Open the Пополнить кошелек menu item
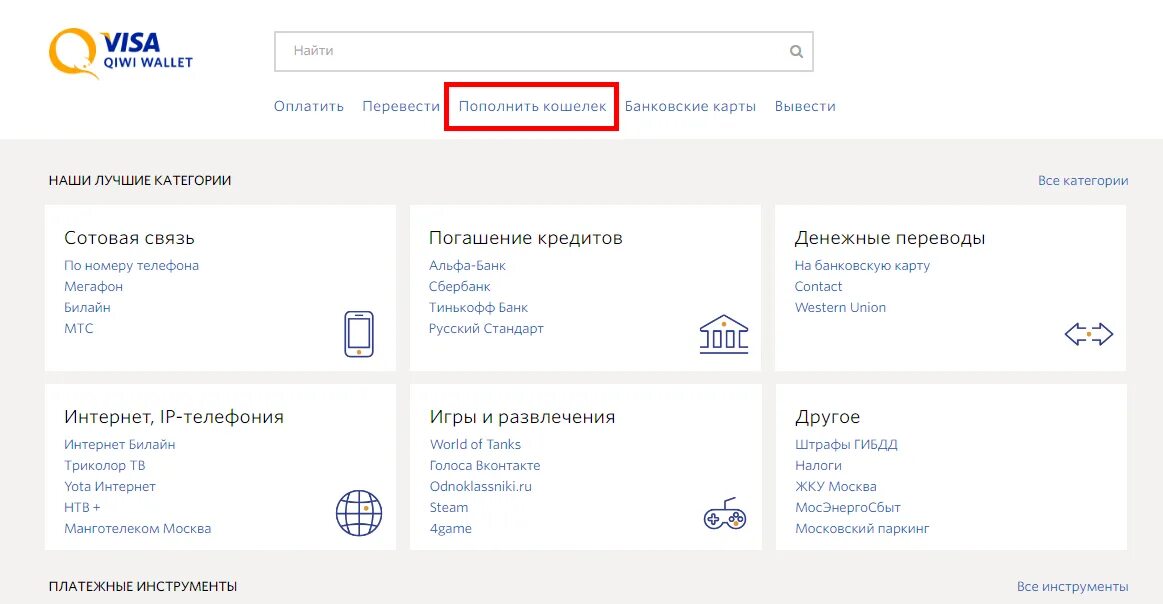 point(532,106)
